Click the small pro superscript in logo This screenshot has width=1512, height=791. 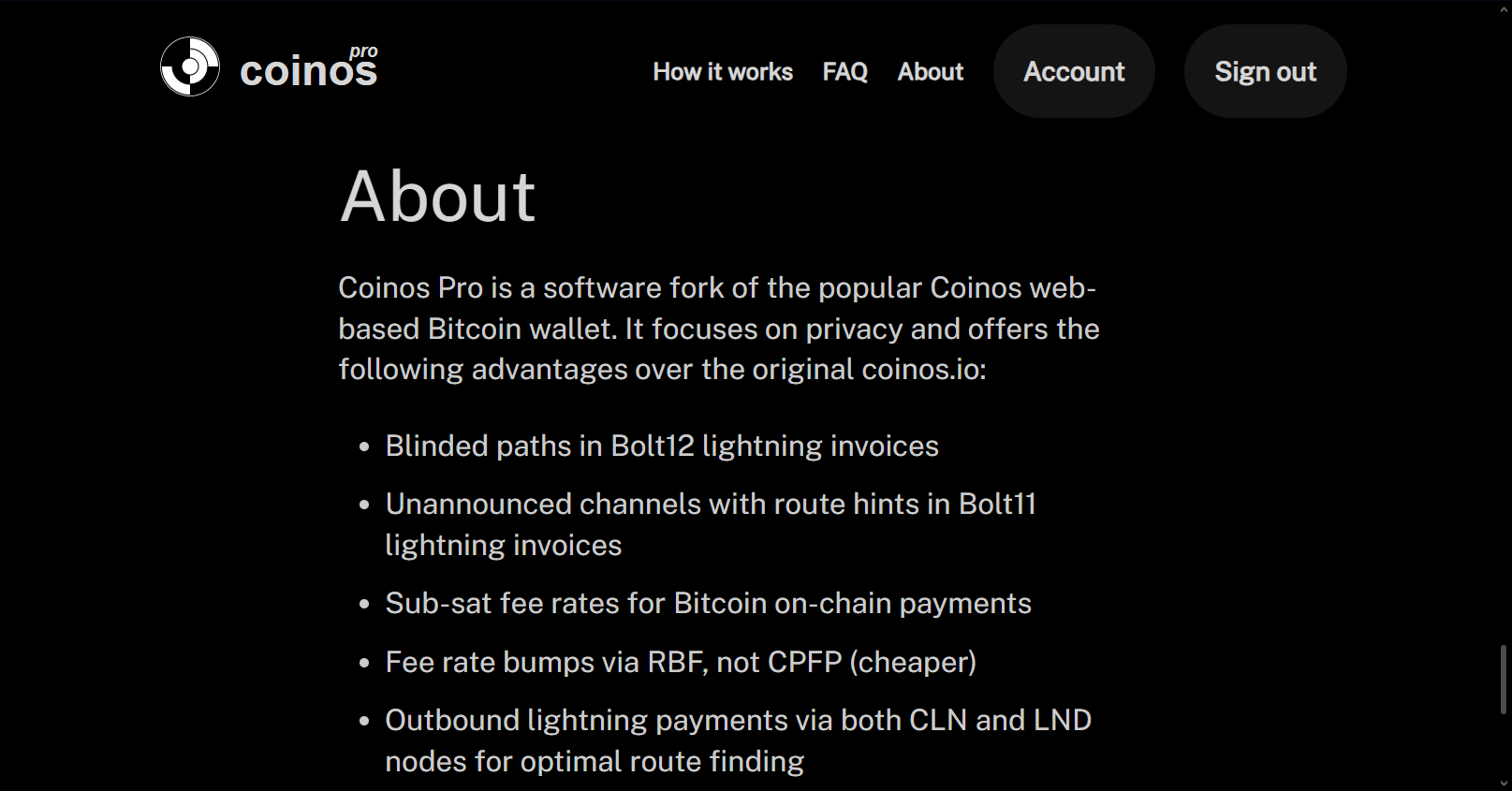click(x=363, y=51)
